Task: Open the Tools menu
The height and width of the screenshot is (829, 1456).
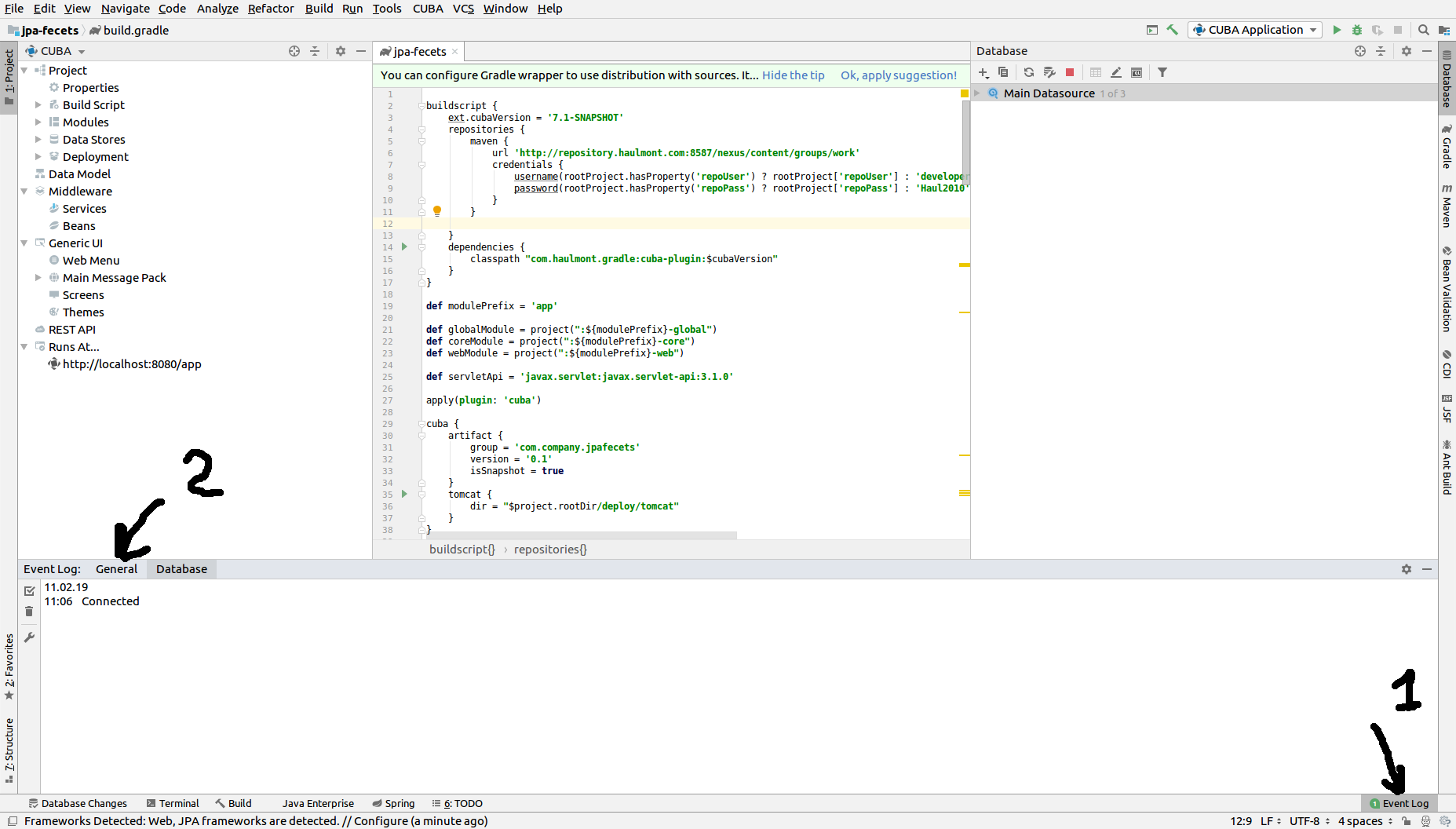Action: point(387,9)
